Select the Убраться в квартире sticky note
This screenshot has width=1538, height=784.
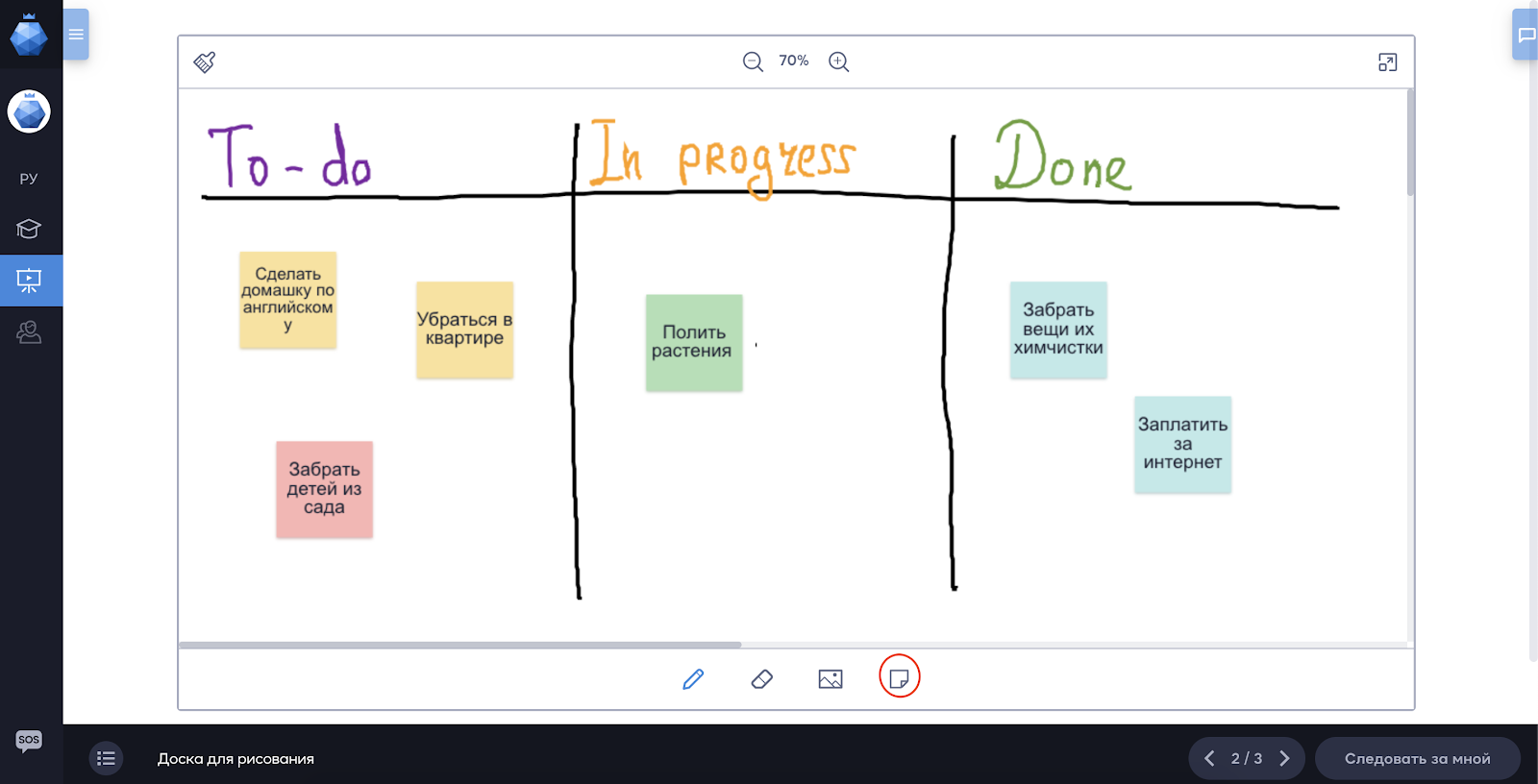tap(464, 330)
